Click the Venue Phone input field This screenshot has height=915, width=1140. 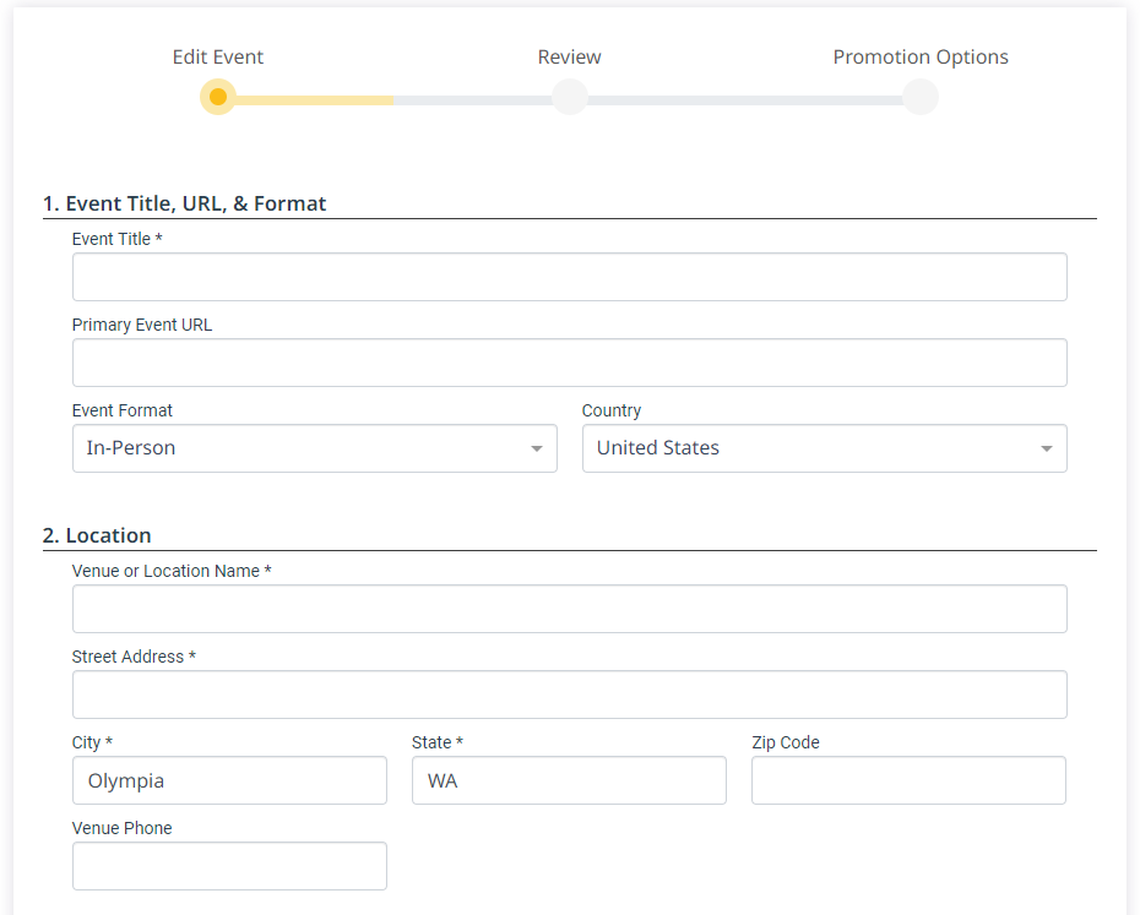[x=229, y=866]
